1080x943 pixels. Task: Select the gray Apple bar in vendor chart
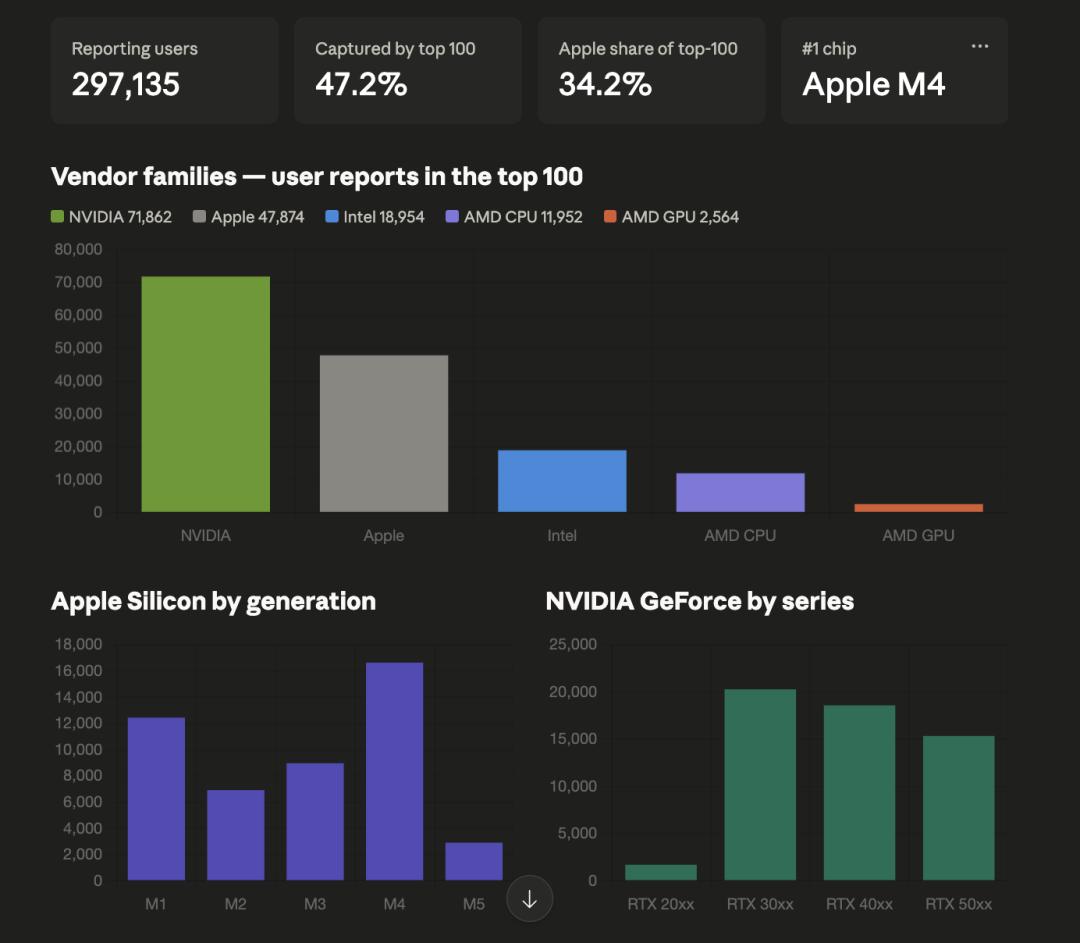(x=384, y=433)
